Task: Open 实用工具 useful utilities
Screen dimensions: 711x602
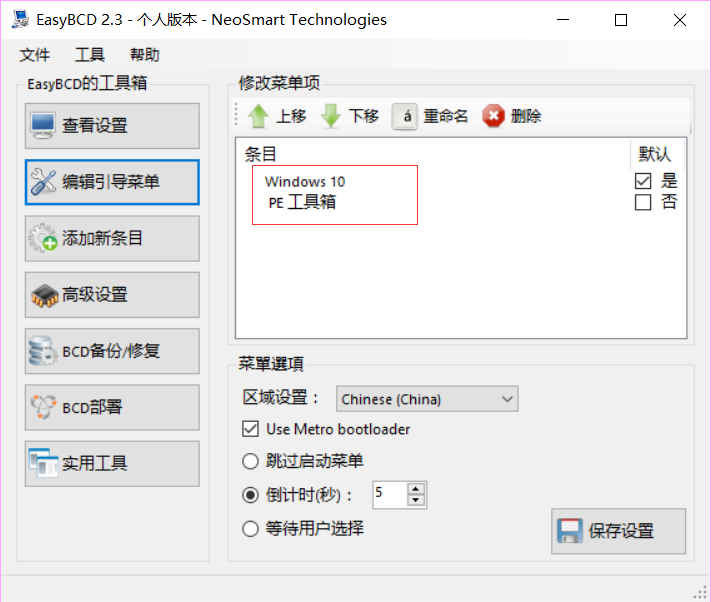Action: pyautogui.click(x=112, y=463)
